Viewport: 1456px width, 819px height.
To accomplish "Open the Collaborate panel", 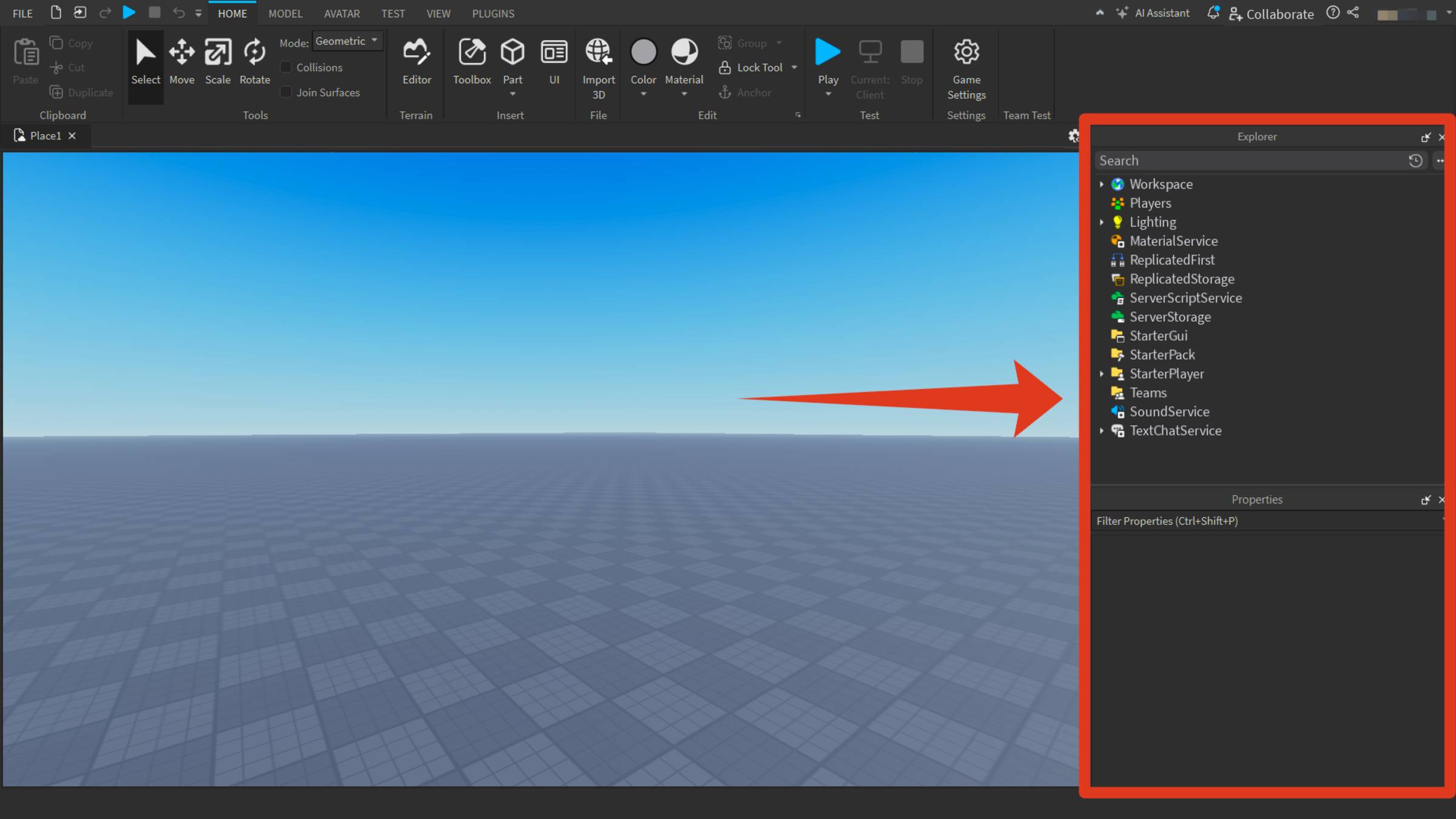I will (x=1272, y=14).
